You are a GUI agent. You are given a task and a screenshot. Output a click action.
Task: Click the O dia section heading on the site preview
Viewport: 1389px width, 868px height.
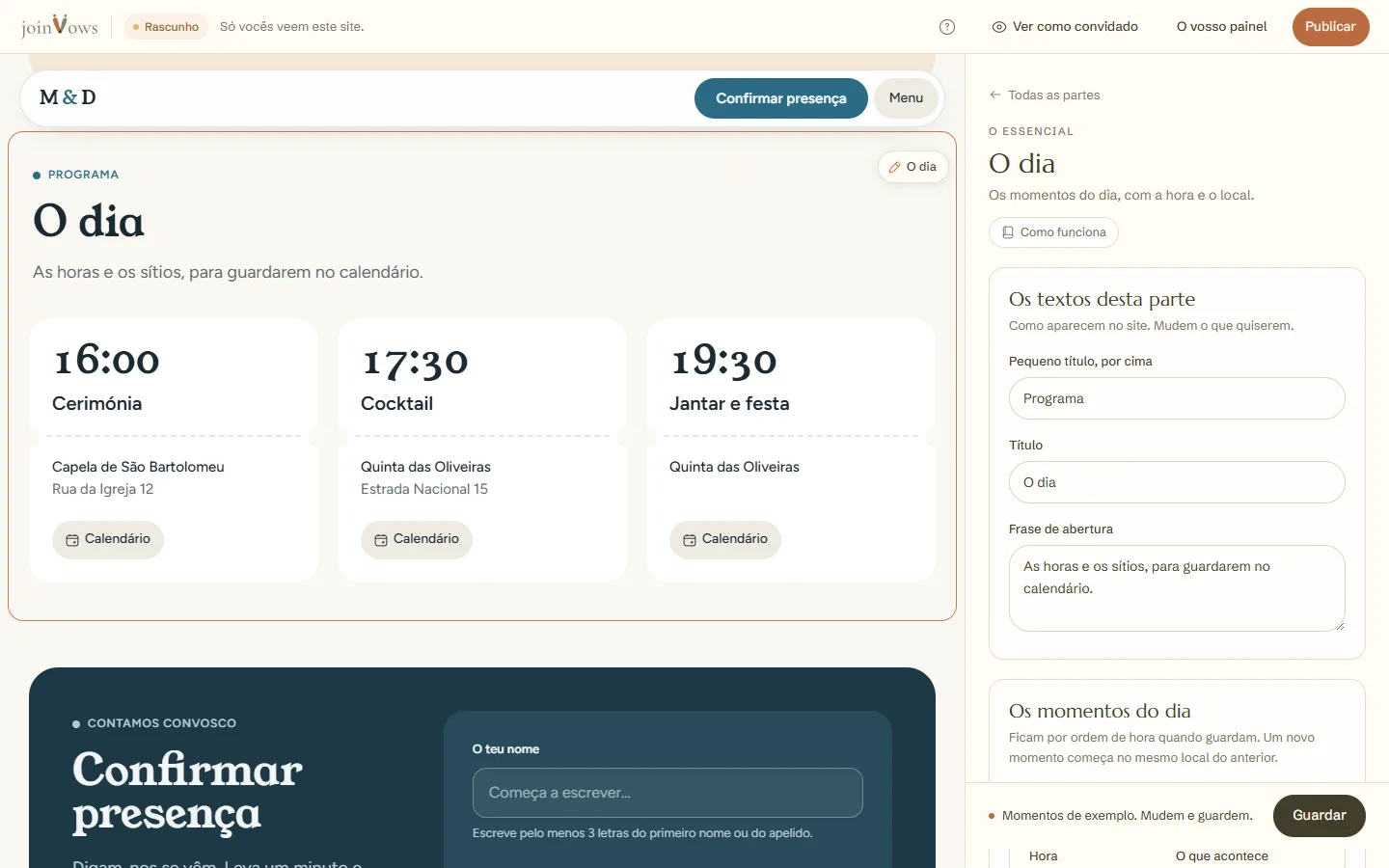pyautogui.click(x=89, y=221)
